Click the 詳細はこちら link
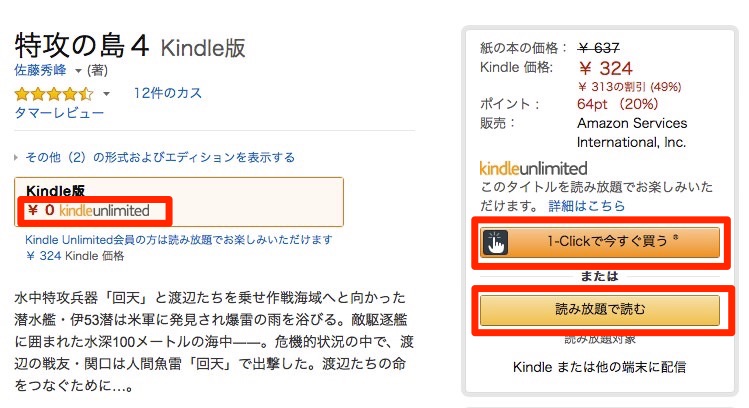The image size is (749, 408). pyautogui.click(x=586, y=205)
